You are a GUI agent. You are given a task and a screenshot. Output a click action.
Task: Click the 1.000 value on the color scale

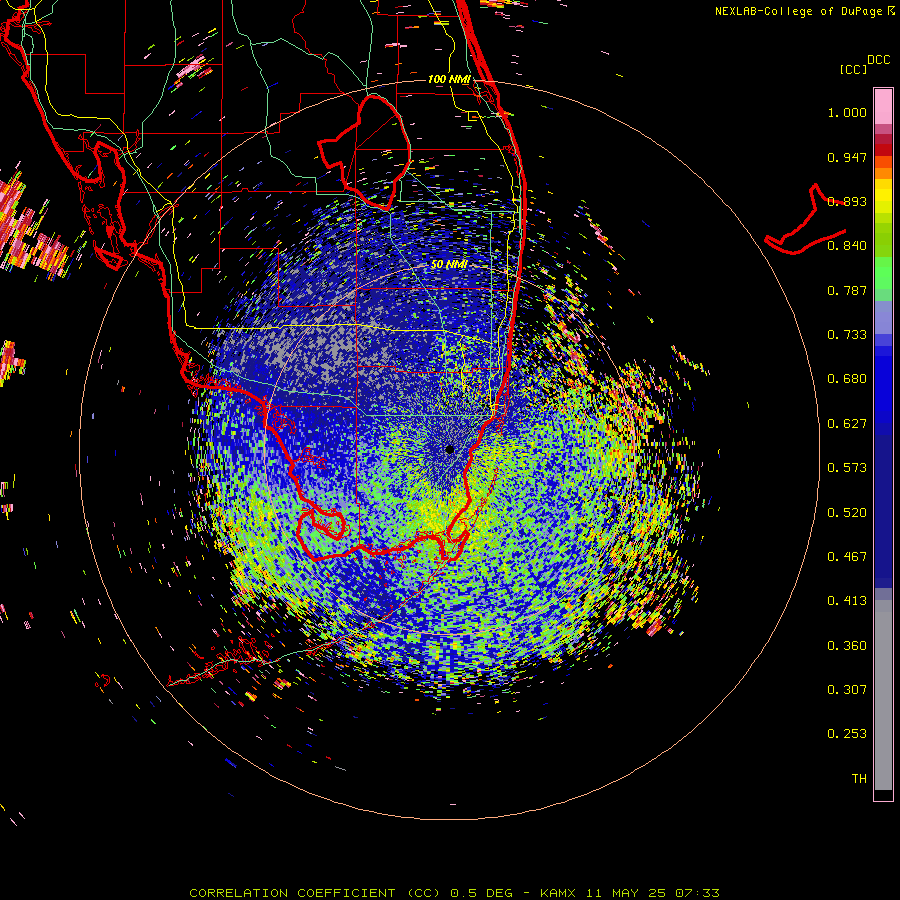(847, 112)
